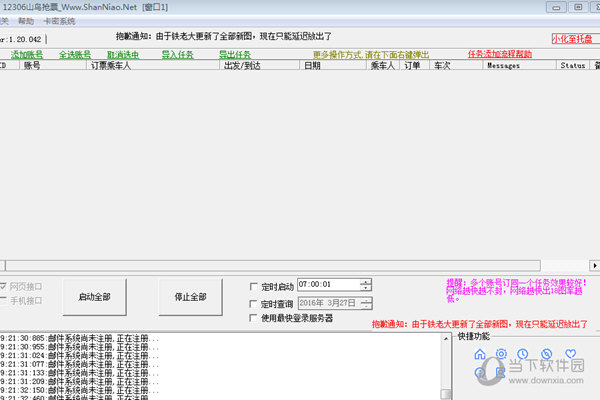Open the 卡密系统 menu
The image size is (600, 400).
(59, 21)
